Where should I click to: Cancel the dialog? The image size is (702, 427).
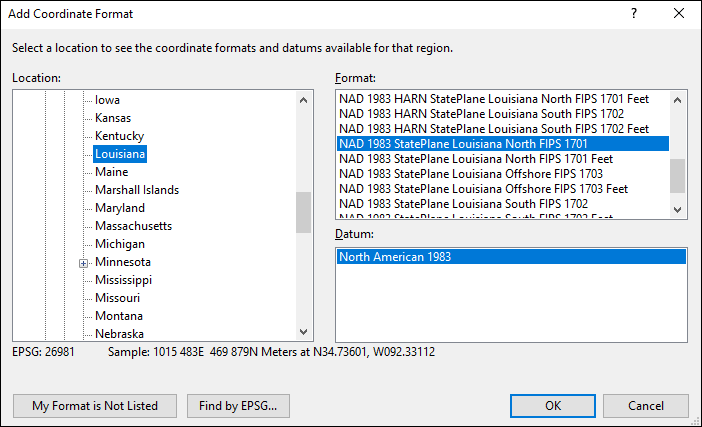[646, 406]
